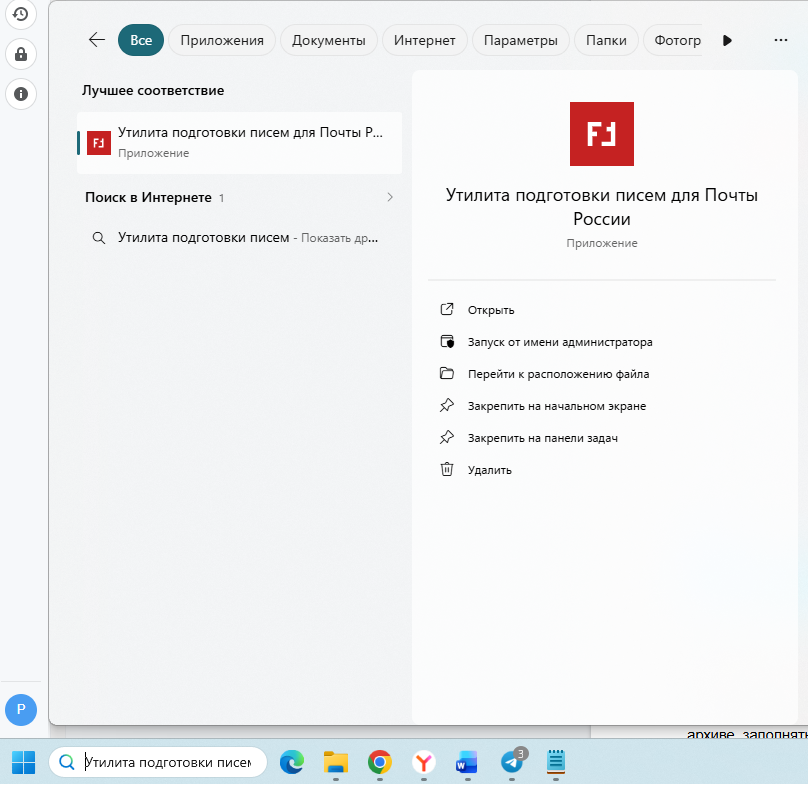808x785 pixels.
Task: Open the history icon in left sidebar
Action: [x=20, y=14]
